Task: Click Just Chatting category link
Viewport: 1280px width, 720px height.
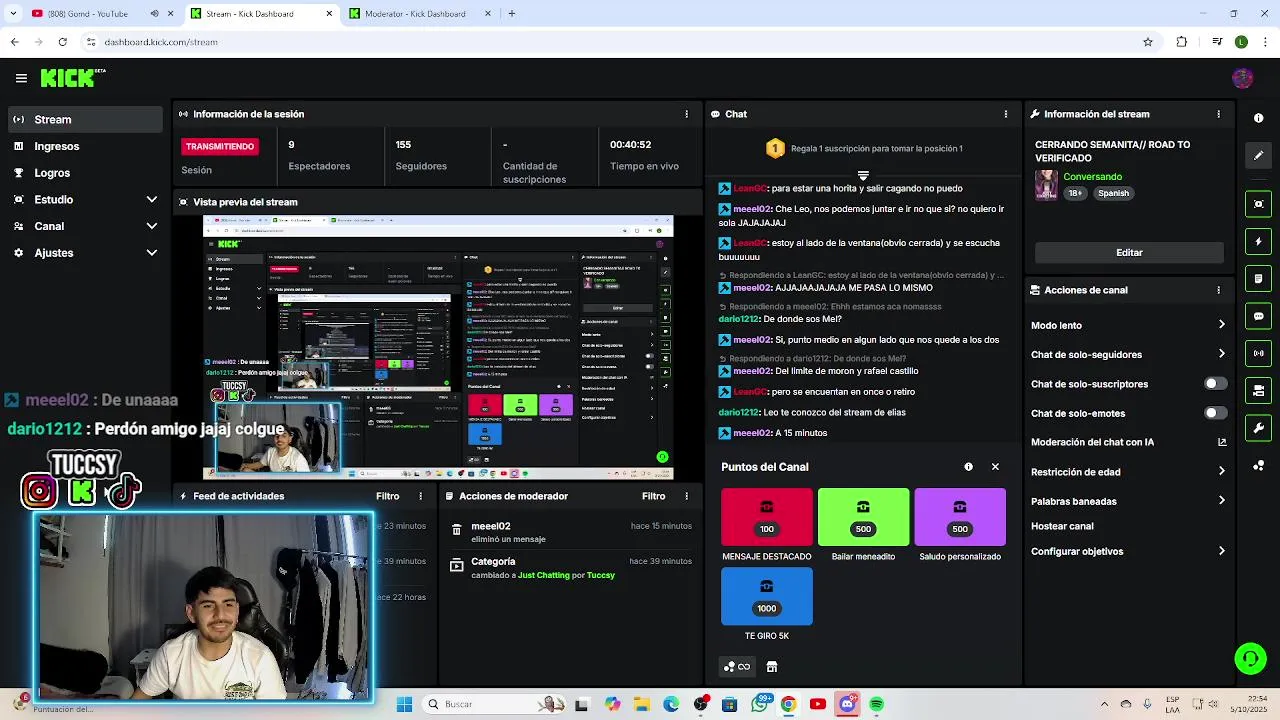Action: (x=543, y=575)
